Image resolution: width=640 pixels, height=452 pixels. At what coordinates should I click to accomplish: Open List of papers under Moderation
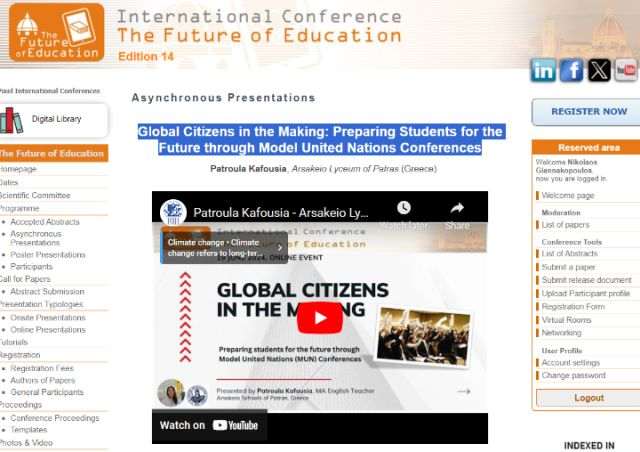pyautogui.click(x=565, y=225)
